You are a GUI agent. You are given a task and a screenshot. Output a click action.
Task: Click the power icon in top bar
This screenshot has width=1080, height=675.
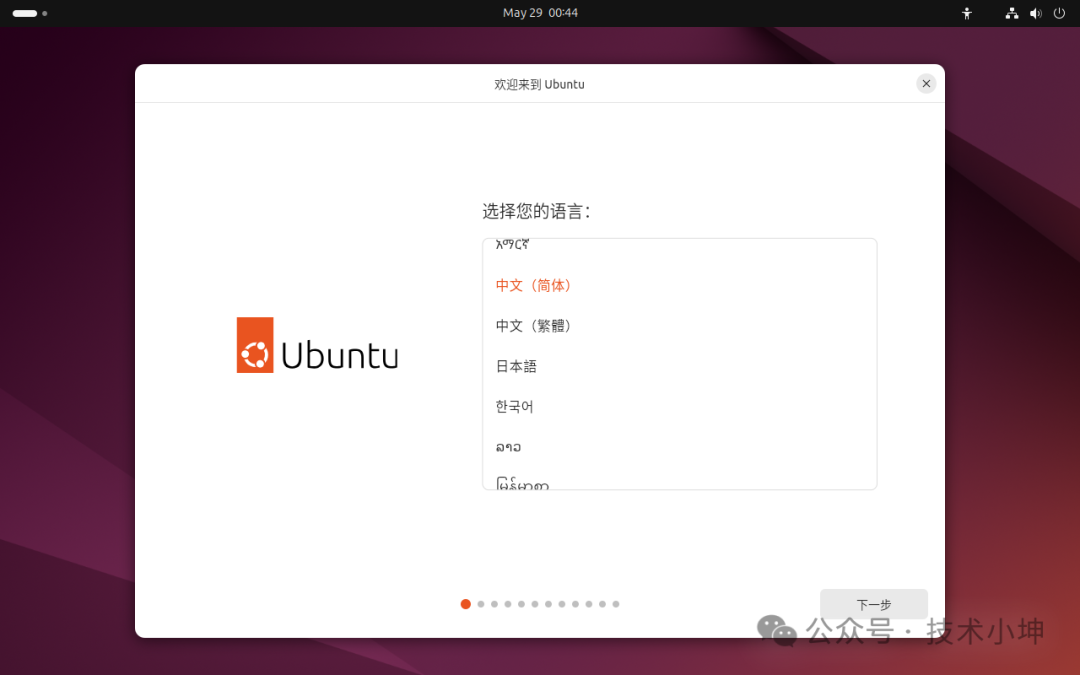click(1059, 13)
